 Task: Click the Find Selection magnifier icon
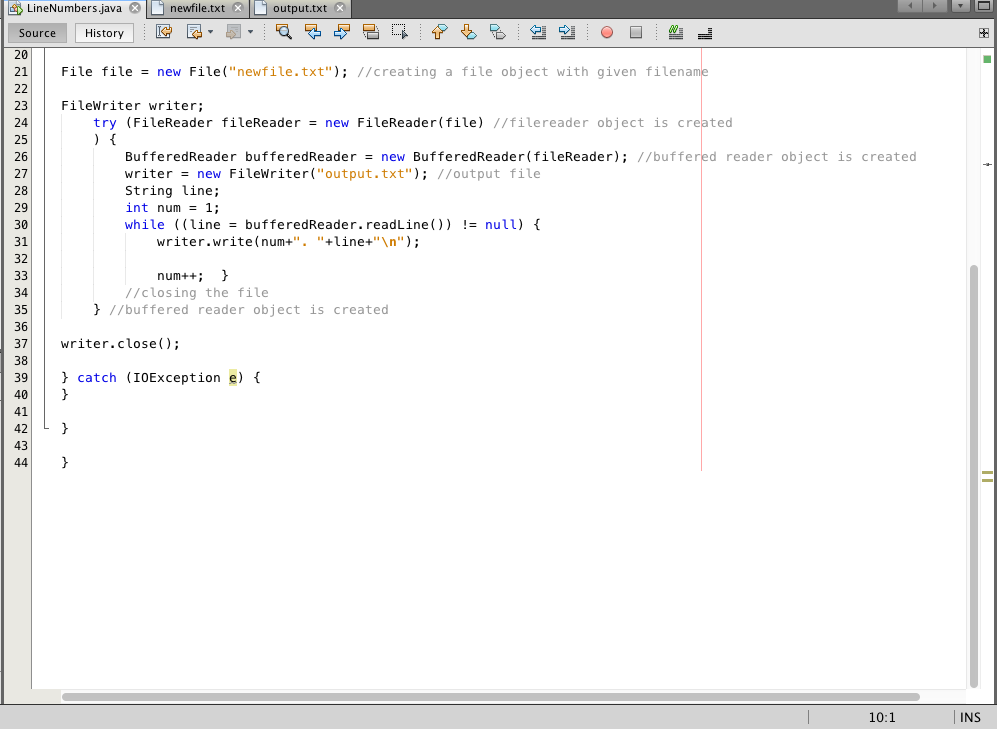click(x=284, y=32)
